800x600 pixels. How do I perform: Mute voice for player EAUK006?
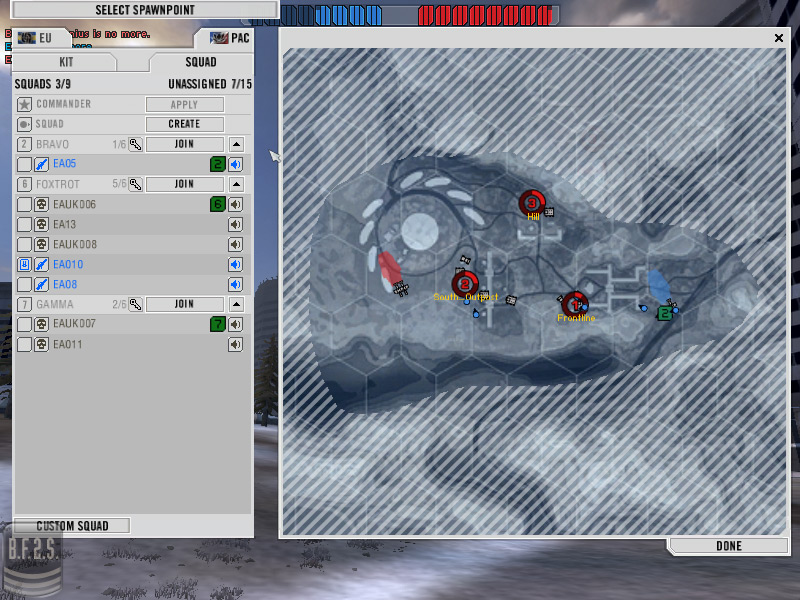pos(235,204)
